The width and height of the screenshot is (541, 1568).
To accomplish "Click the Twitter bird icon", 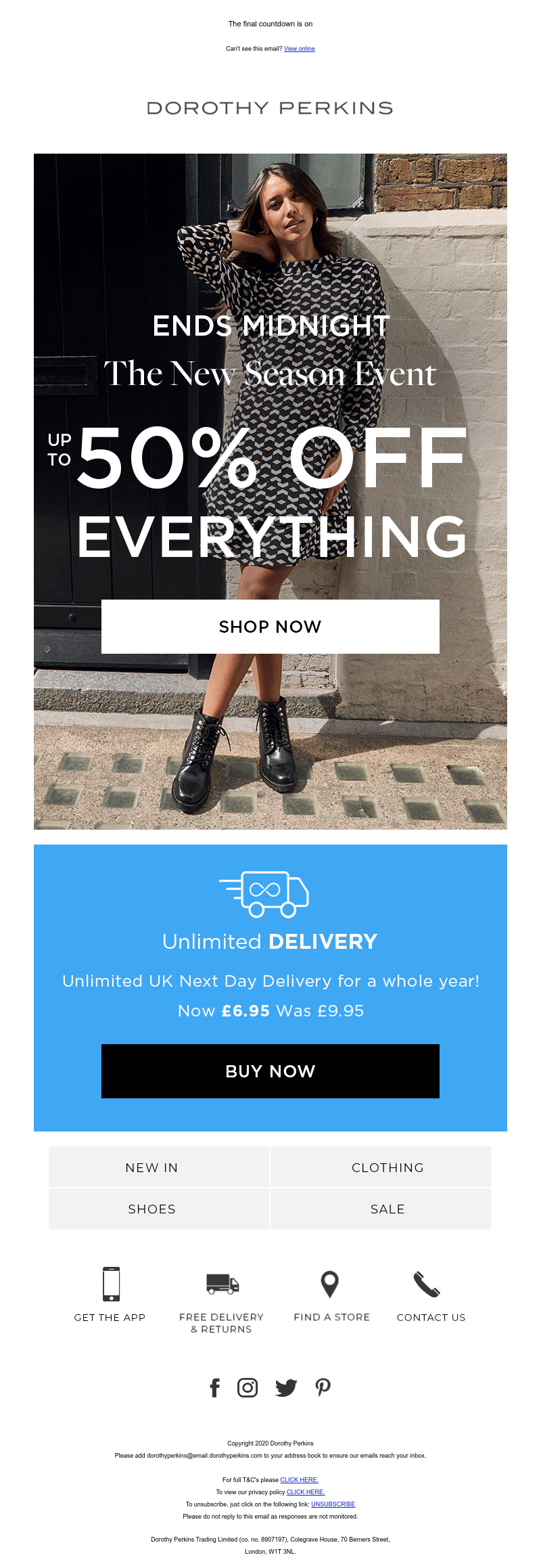I will [x=286, y=1387].
